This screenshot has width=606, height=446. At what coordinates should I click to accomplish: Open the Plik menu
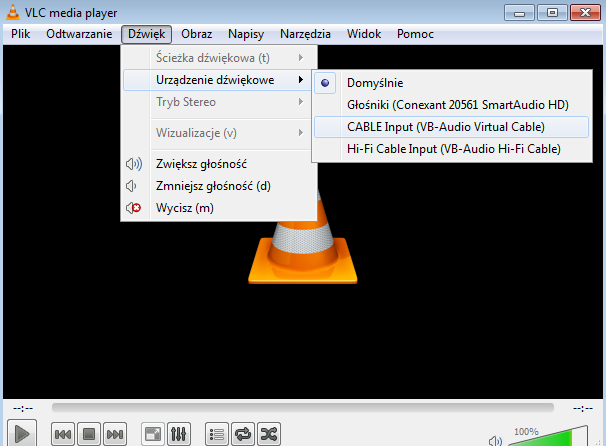click(20, 34)
